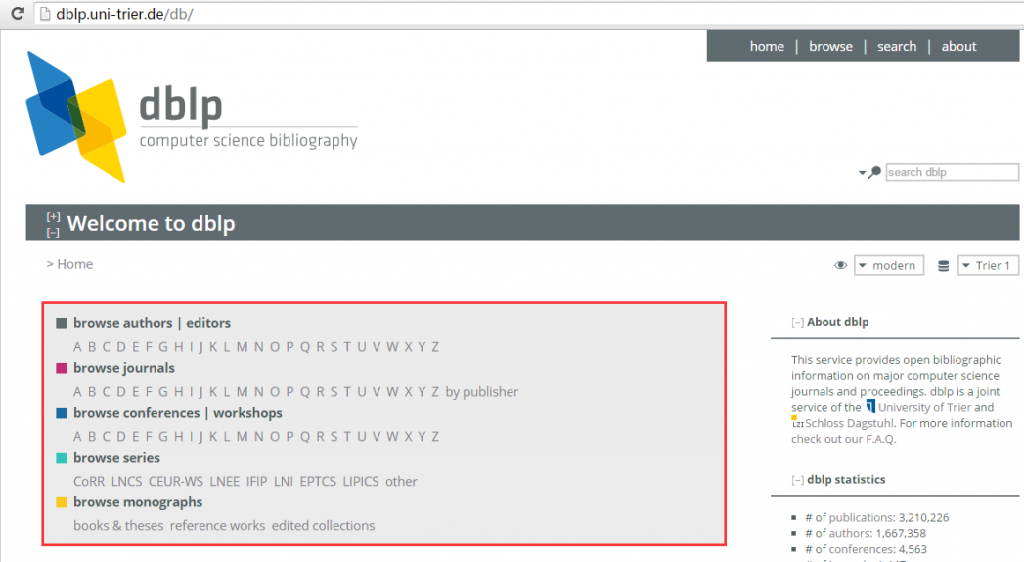Collapse the About dblp section
This screenshot has height=562, width=1024.
(797, 322)
